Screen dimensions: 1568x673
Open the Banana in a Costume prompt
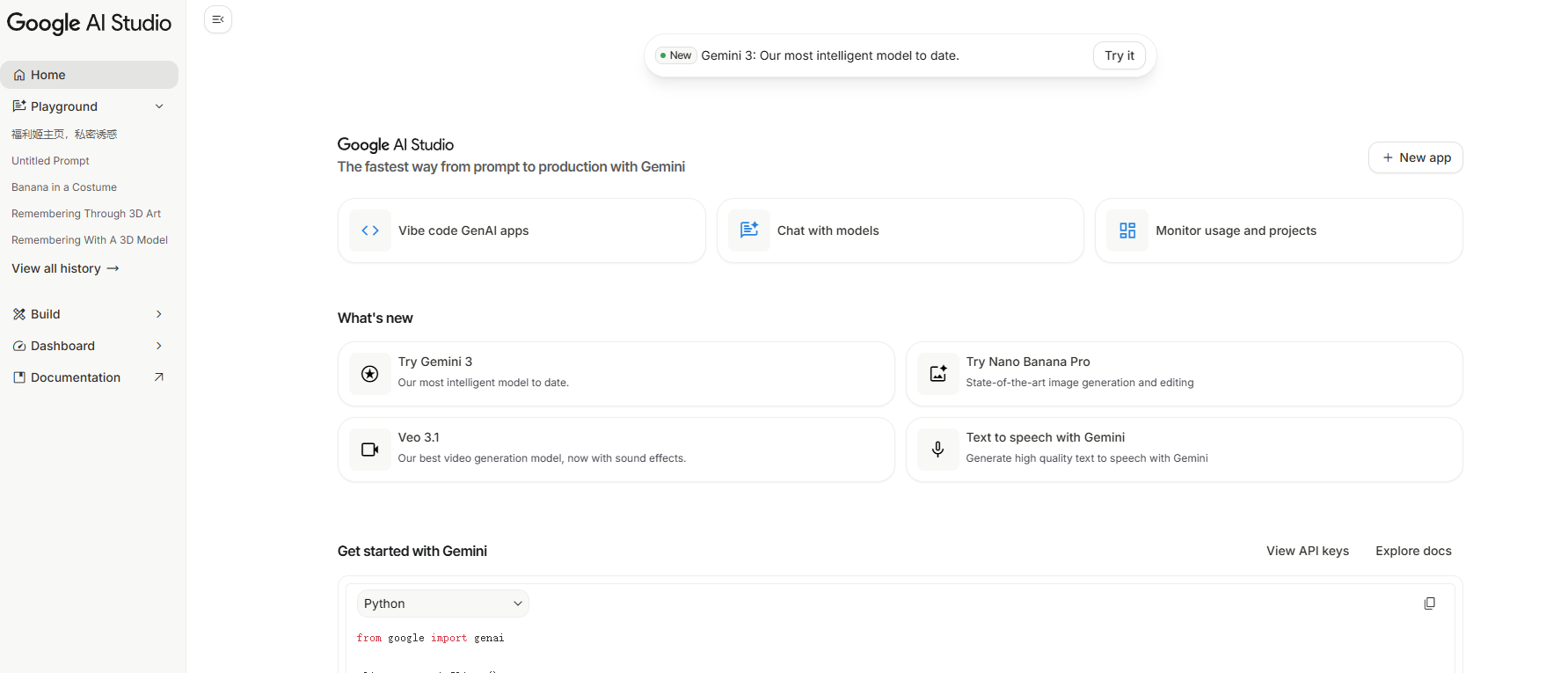tap(64, 187)
